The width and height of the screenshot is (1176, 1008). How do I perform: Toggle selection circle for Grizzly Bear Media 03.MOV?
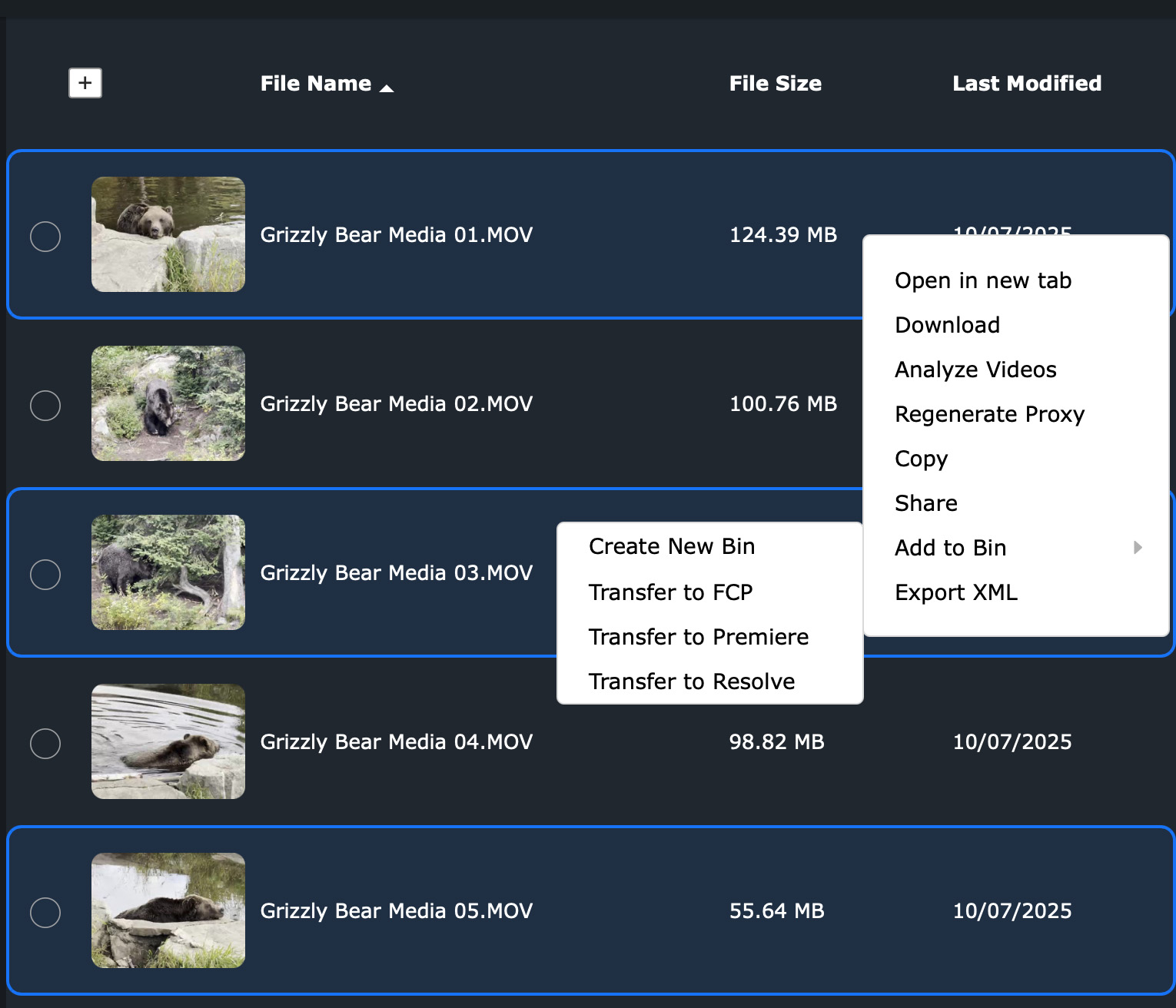(45, 574)
